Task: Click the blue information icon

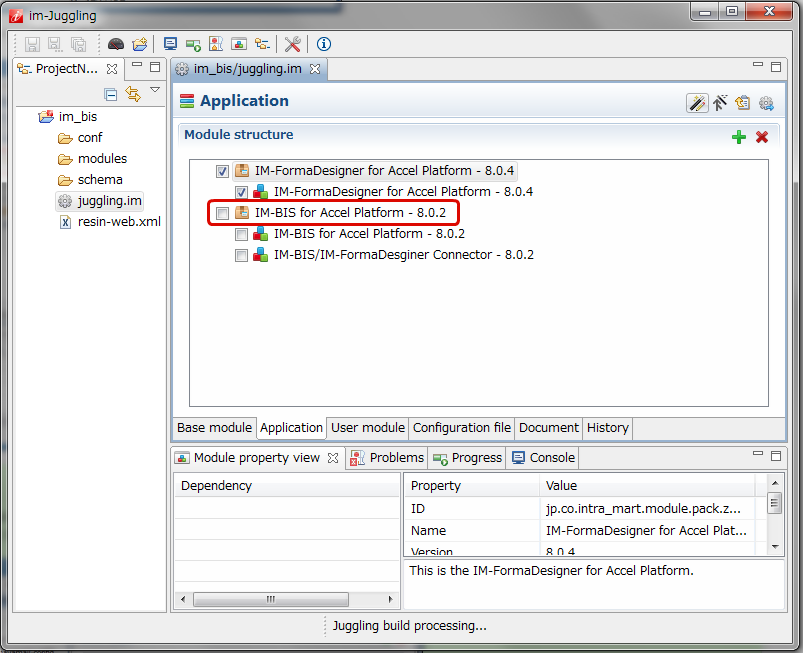Action: [x=324, y=44]
